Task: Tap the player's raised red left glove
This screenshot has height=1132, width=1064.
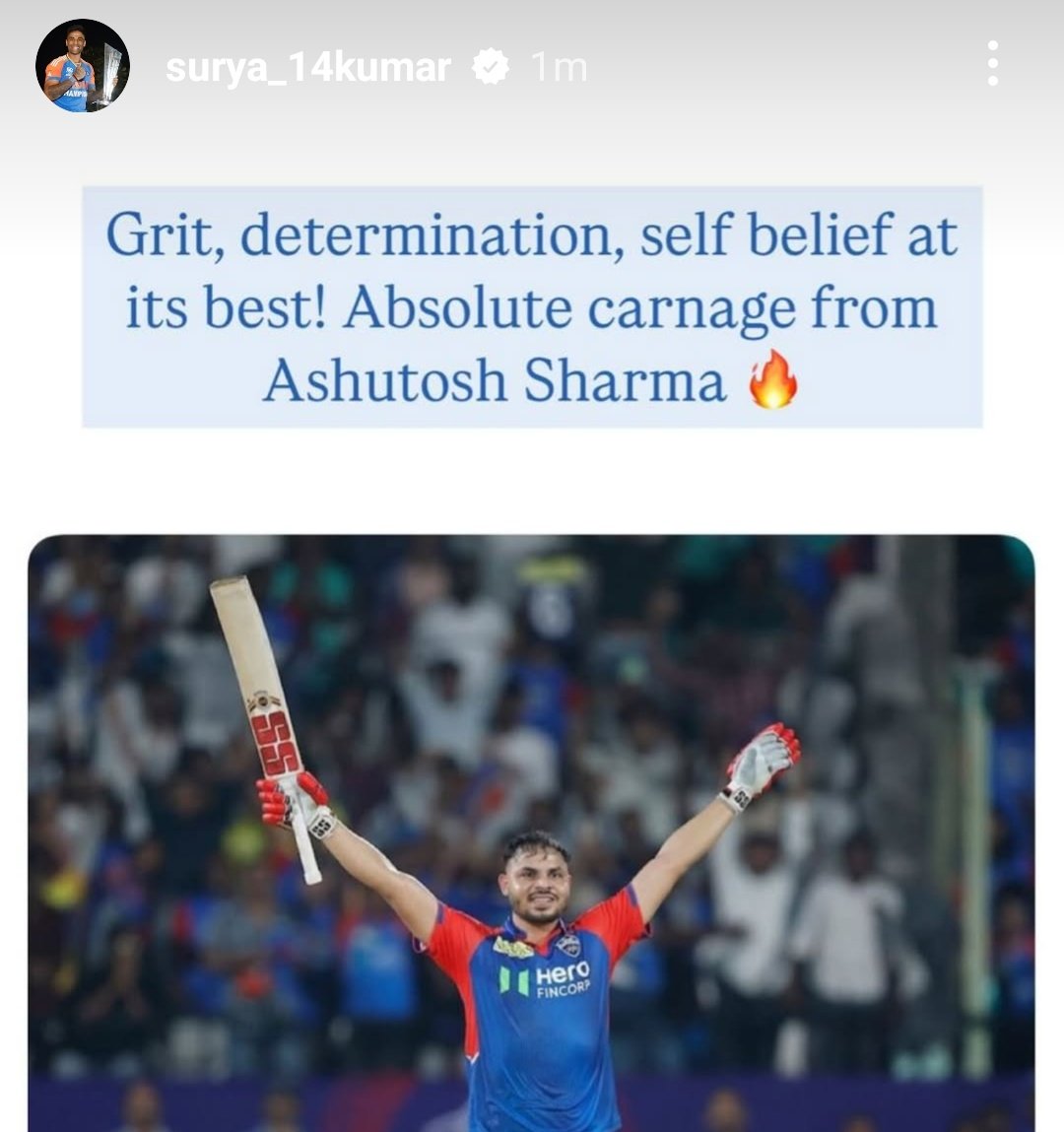Action: (763, 766)
